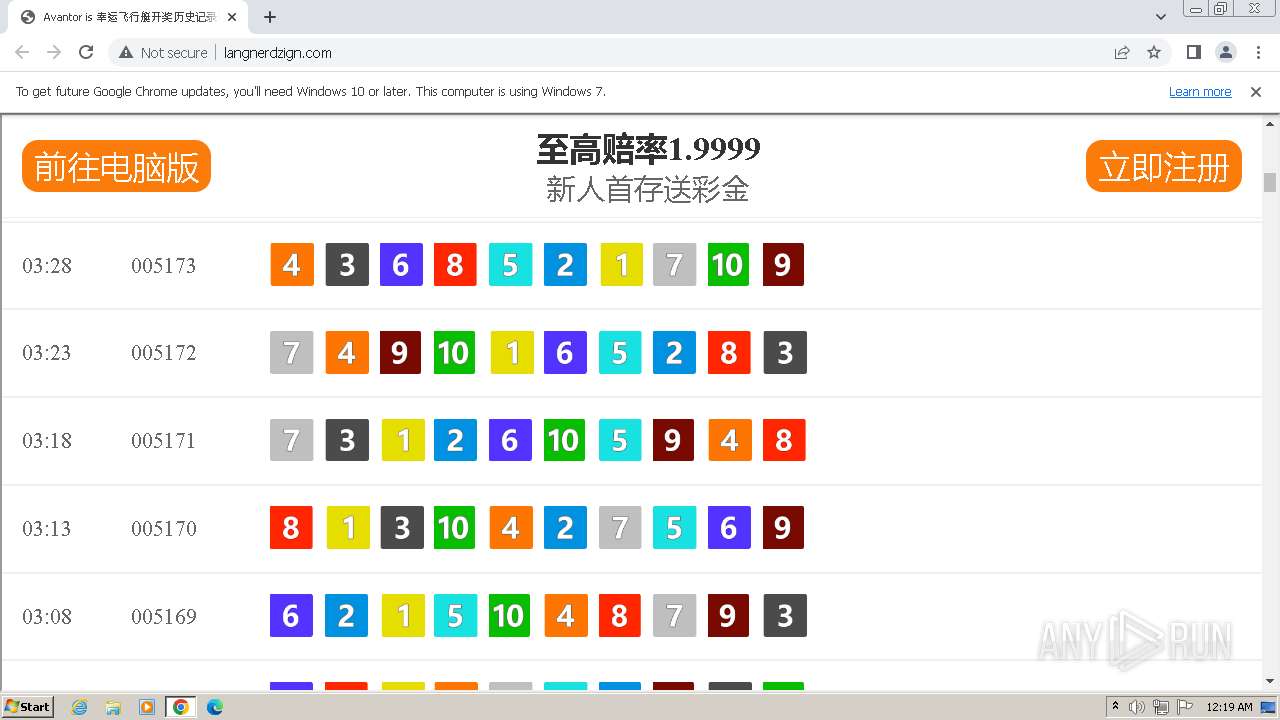Click cyan ball 5 in row 005170
Image resolution: width=1280 pixels, height=720 pixels.
674,528
